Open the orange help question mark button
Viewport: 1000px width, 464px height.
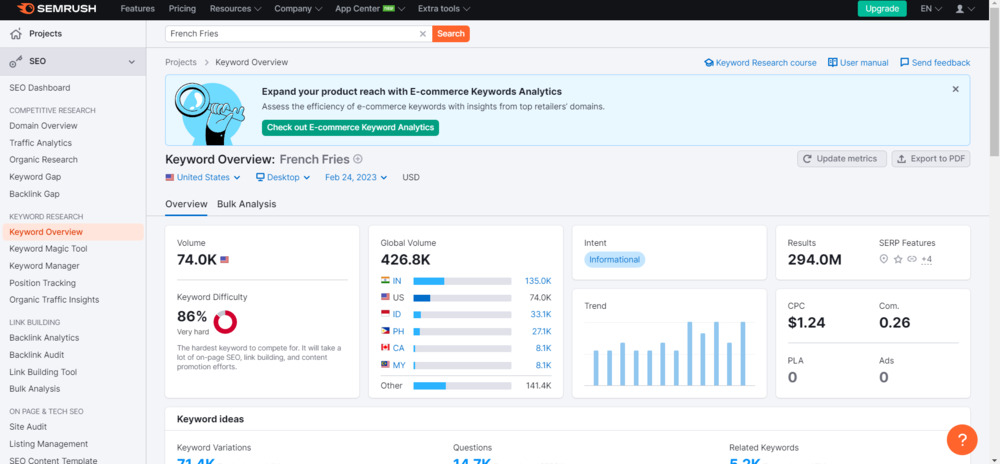coord(962,440)
